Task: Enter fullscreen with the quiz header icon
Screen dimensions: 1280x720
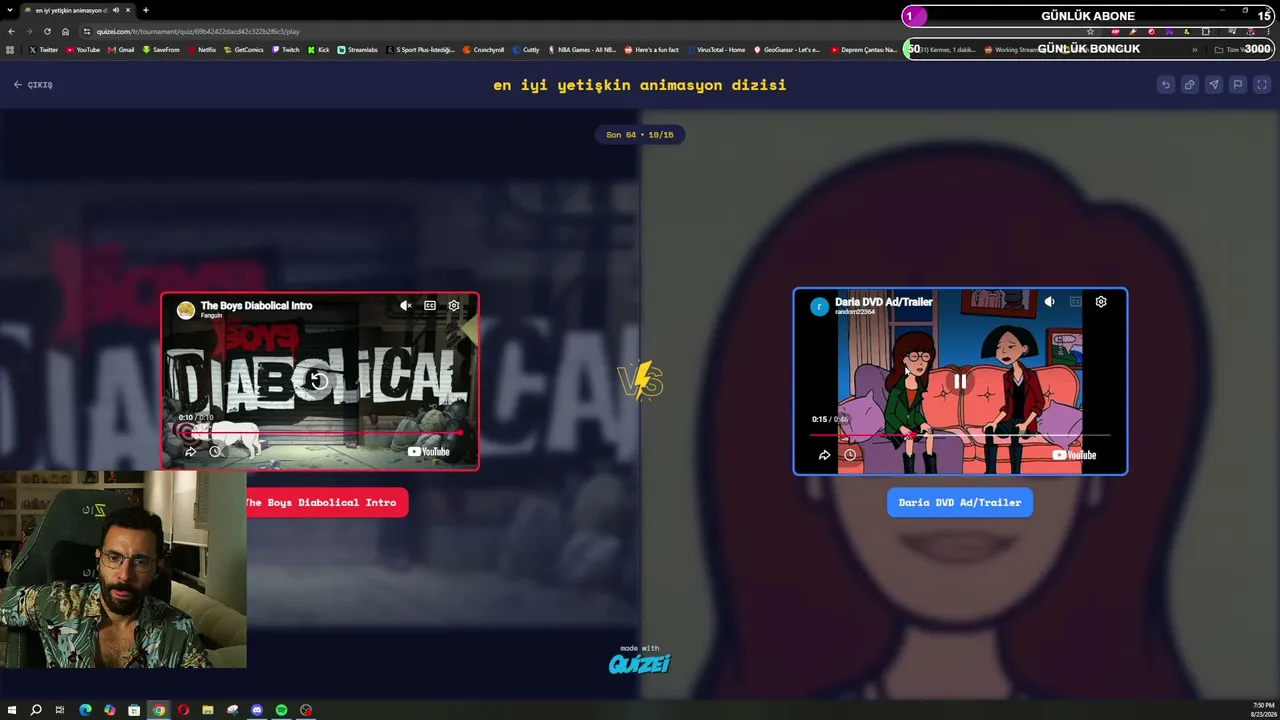Action: [x=1261, y=85]
